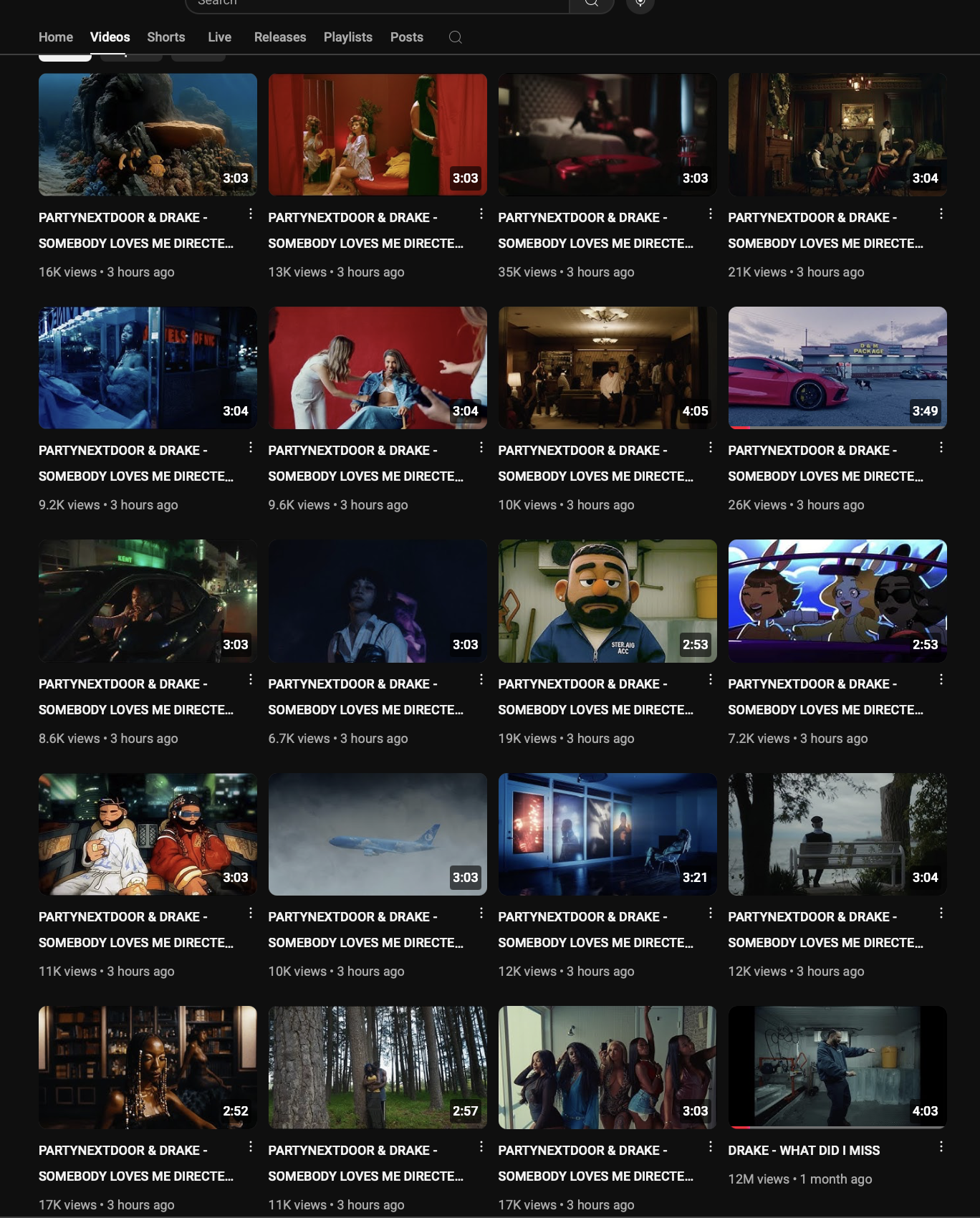Go to the Releases tab
Screen dimensions: 980x1218
[280, 37]
